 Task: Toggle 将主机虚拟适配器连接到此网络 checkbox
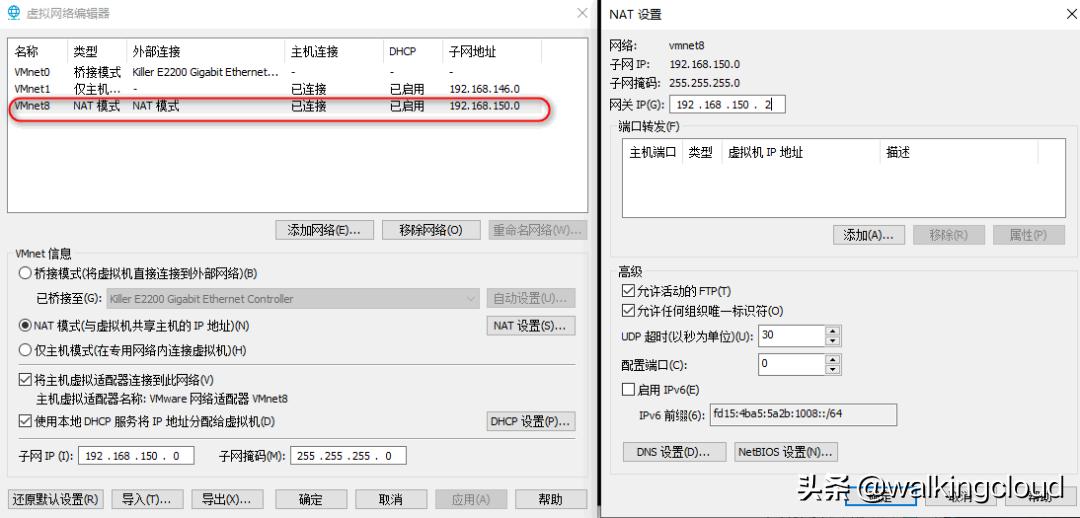tap(25, 380)
